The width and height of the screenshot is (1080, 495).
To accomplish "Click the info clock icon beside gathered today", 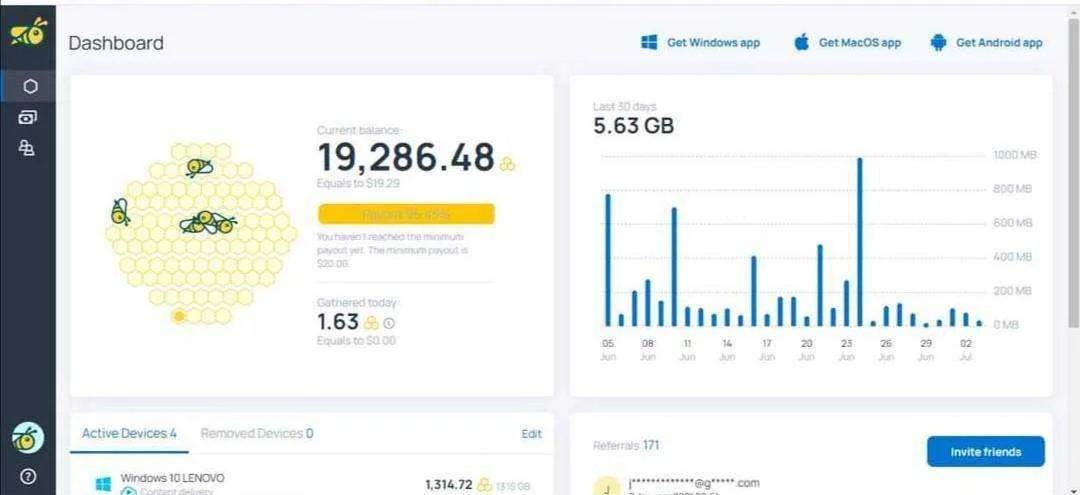I will [389, 322].
